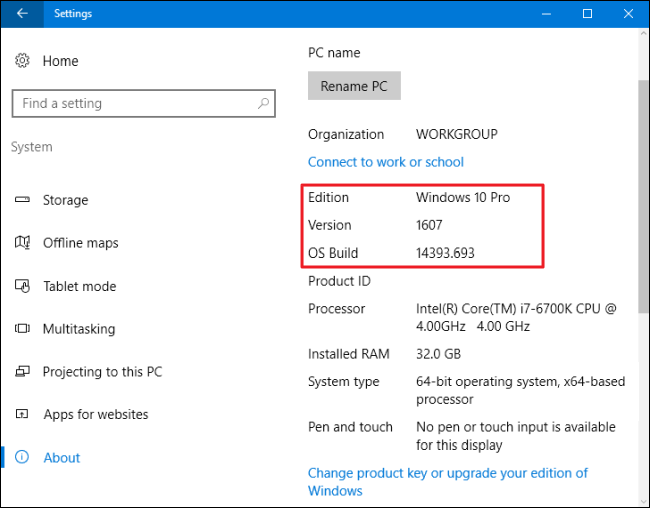This screenshot has width=650, height=508.
Task: Maximize the Settings window
Action: point(587,14)
